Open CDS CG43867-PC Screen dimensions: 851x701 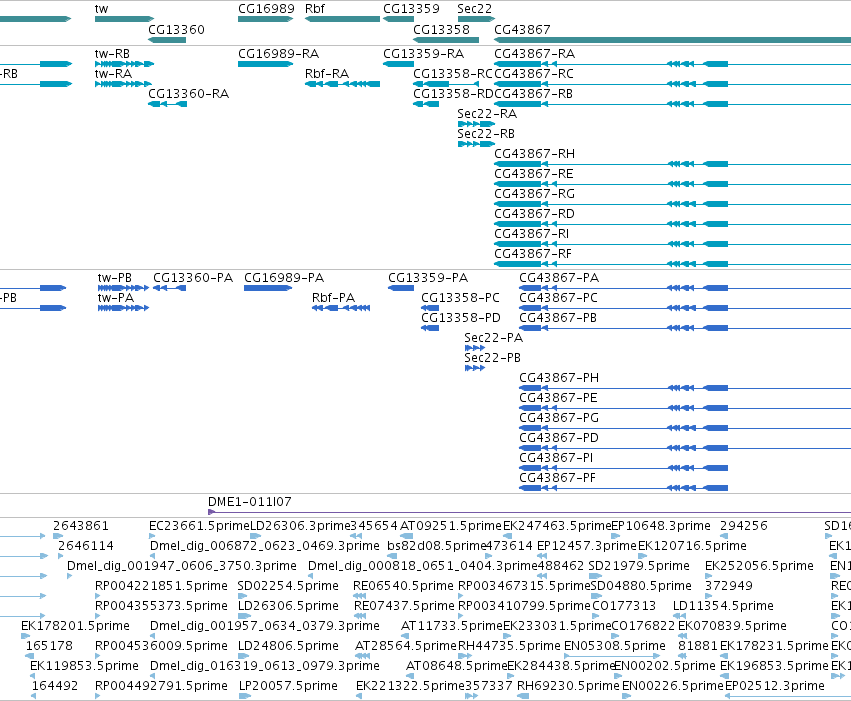(x=558, y=298)
